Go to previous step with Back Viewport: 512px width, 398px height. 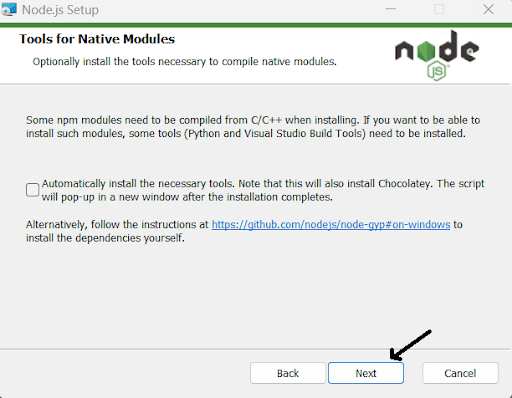coord(288,373)
